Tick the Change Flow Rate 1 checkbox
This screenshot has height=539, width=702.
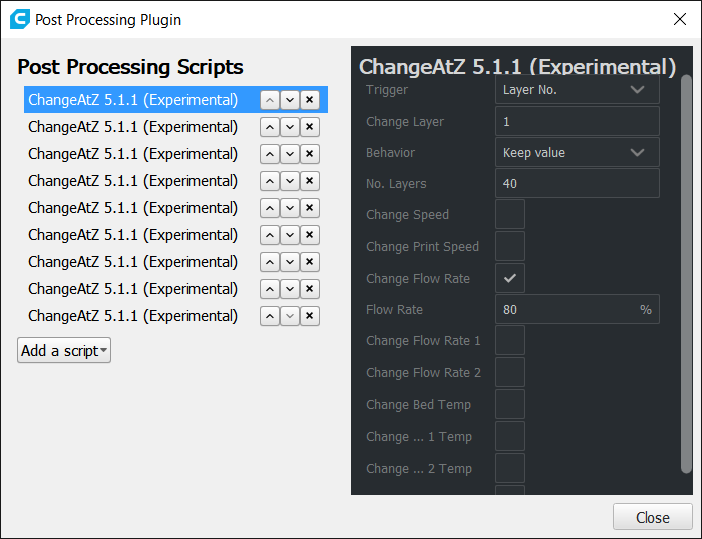coord(510,341)
